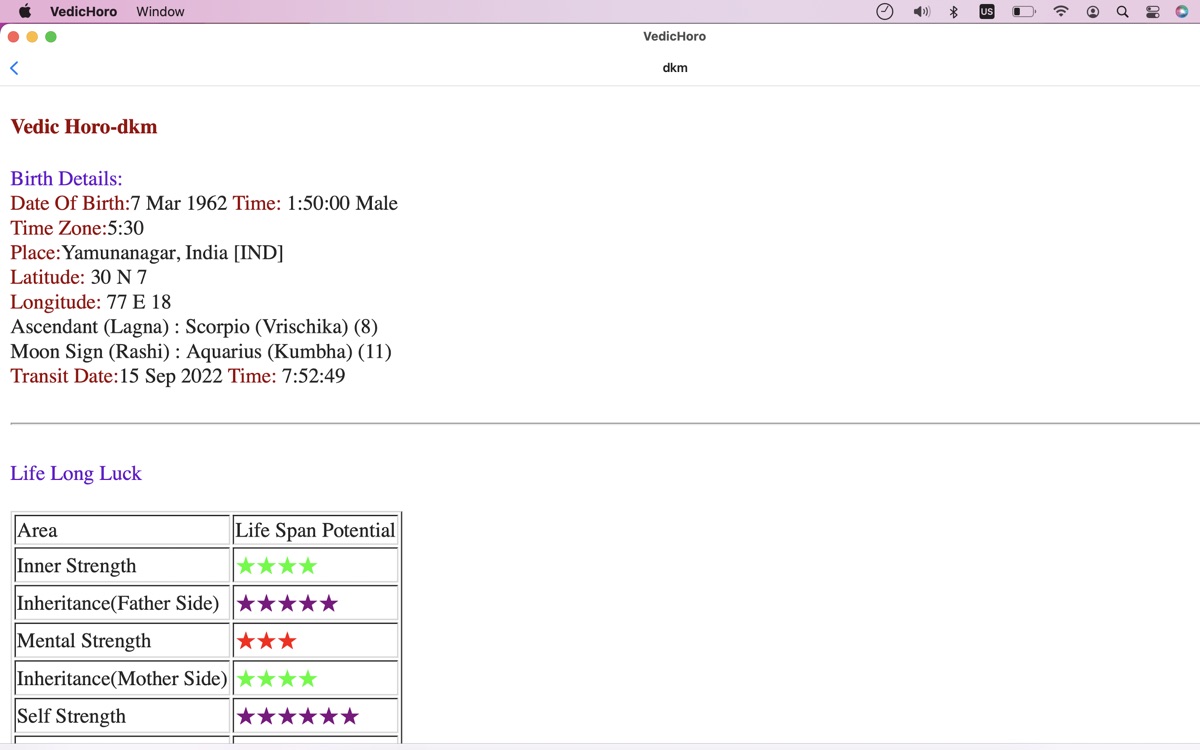This screenshot has width=1200, height=750.
Task: Click the Wi-Fi icon
Action: pyautogui.click(x=1061, y=12)
